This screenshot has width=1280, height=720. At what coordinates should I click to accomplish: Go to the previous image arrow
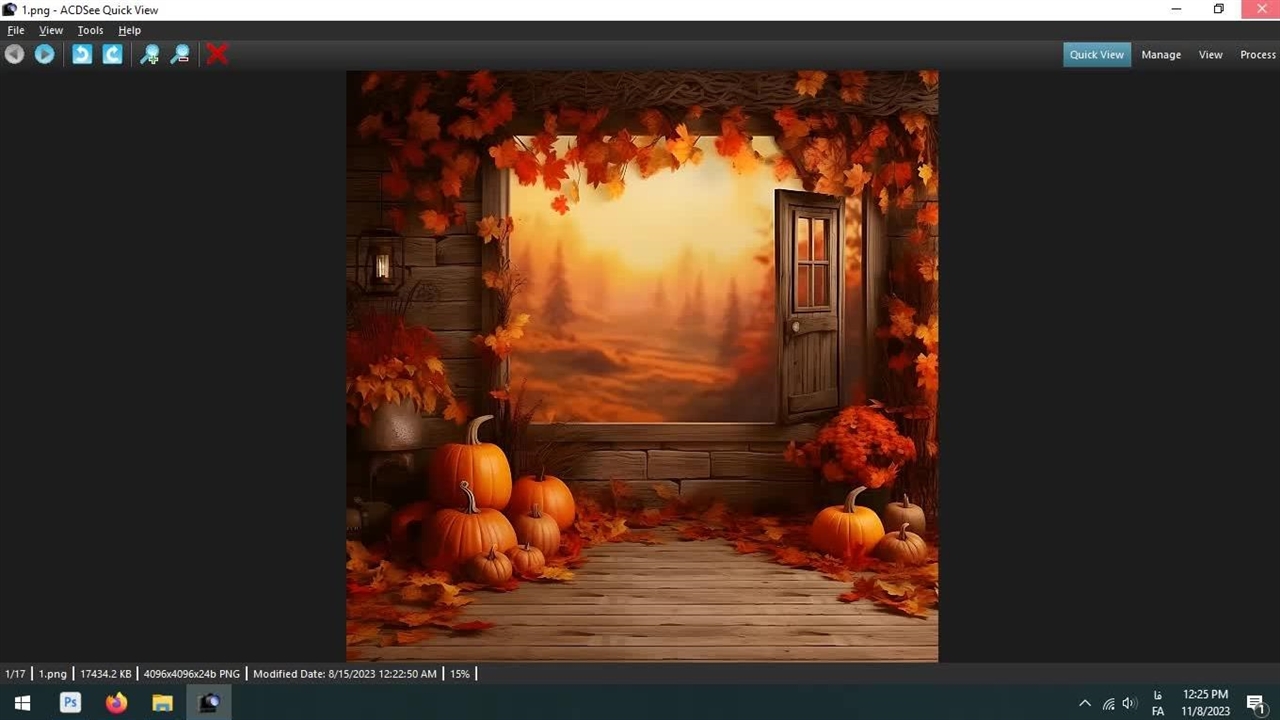[x=14, y=54]
